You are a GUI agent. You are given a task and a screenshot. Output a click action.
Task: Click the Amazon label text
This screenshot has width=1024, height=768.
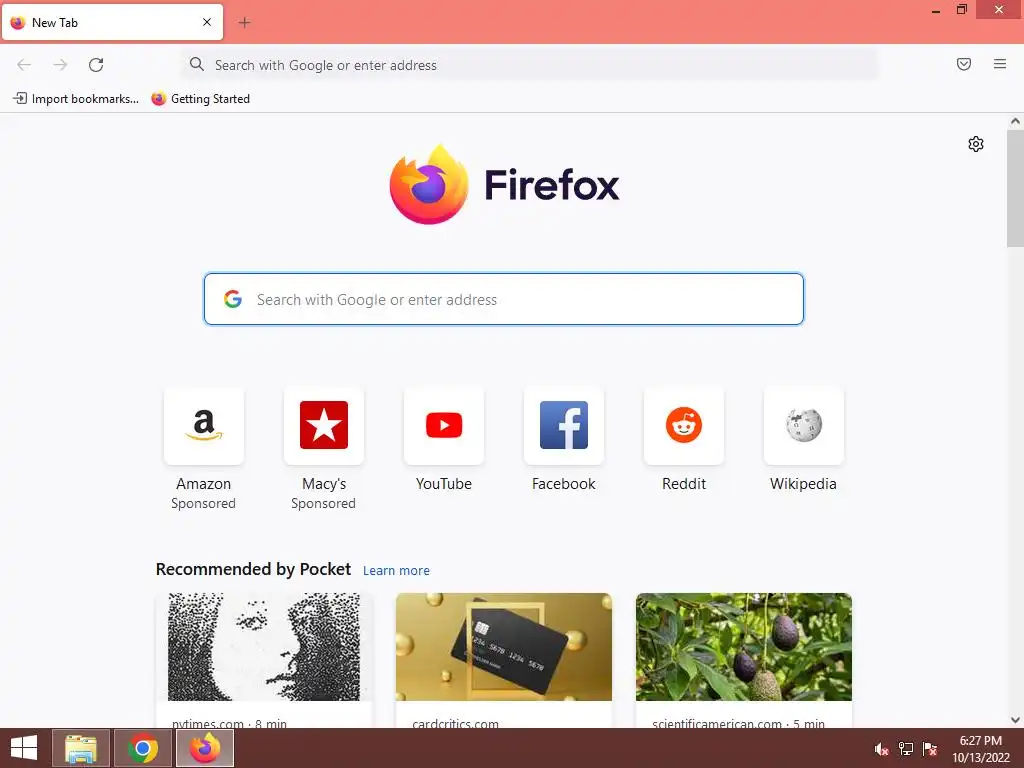204,484
